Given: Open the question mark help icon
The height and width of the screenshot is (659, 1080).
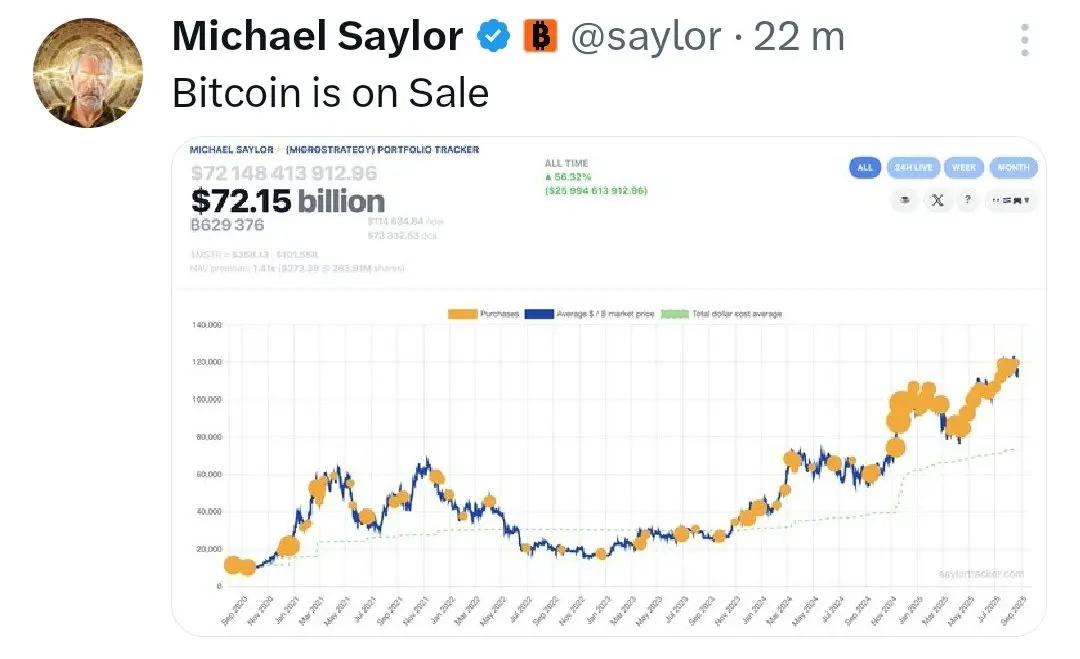Looking at the screenshot, I should click(x=968, y=200).
